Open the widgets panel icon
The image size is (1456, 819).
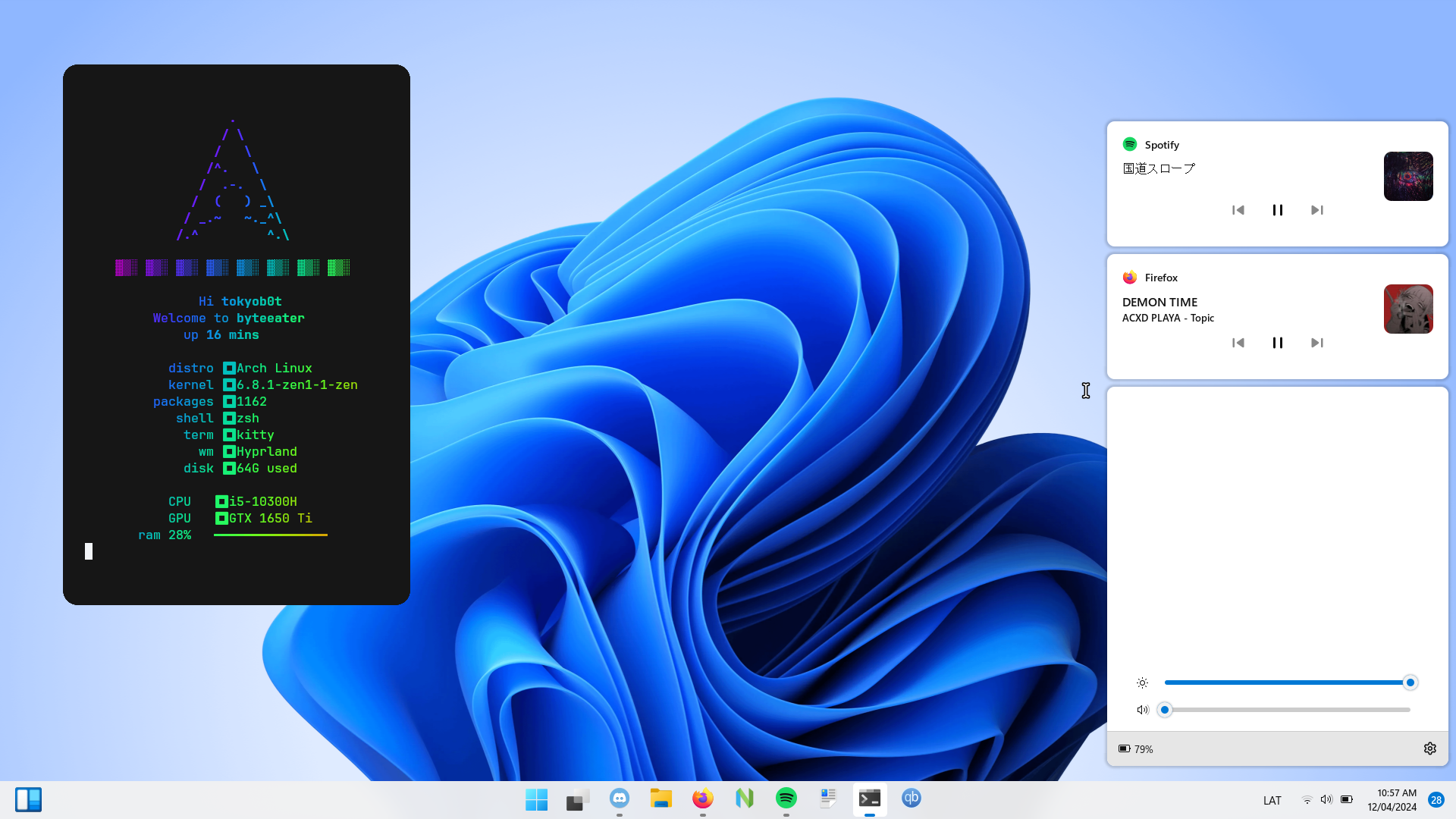point(28,799)
